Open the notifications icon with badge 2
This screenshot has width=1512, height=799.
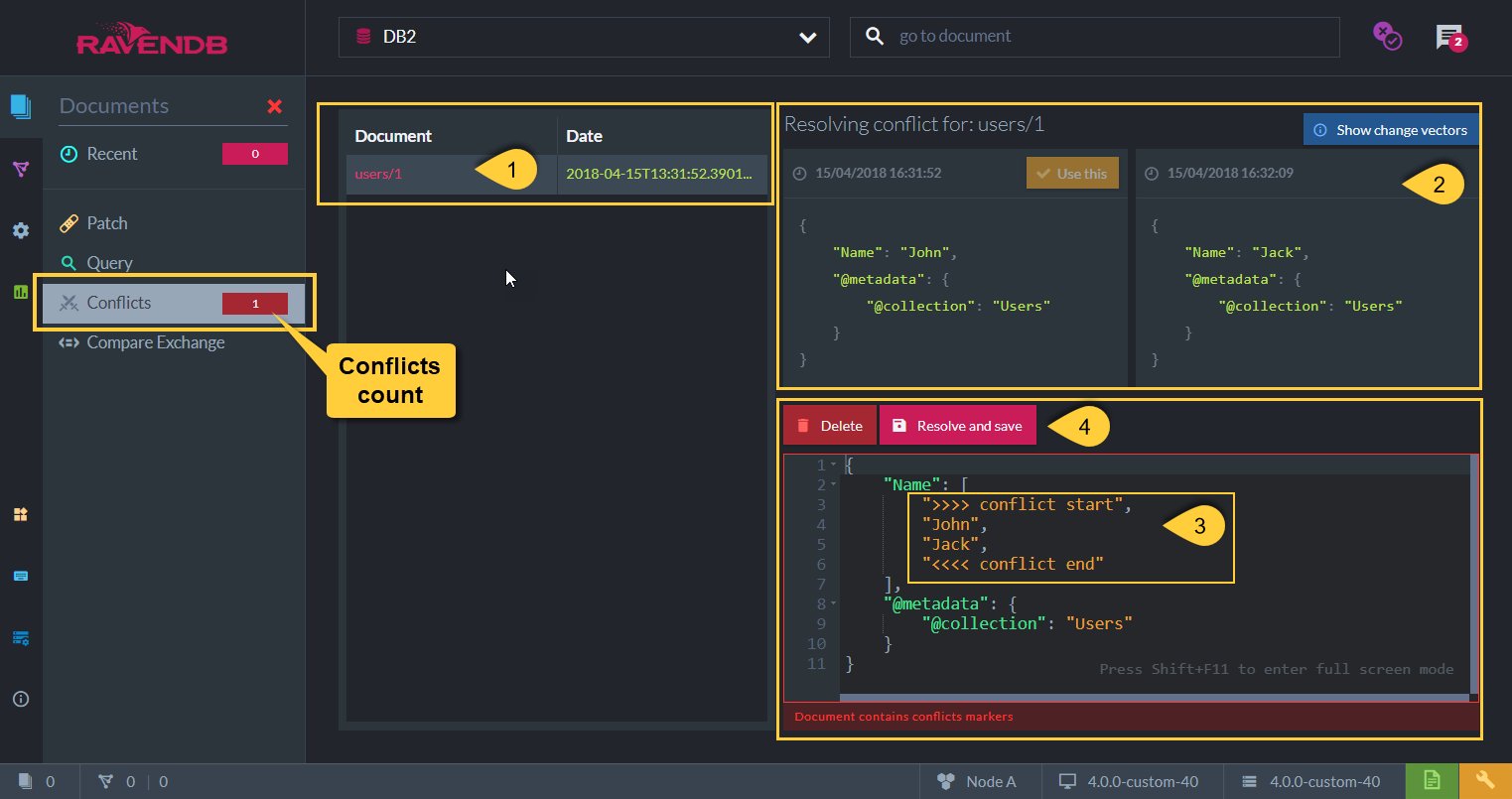point(1450,38)
